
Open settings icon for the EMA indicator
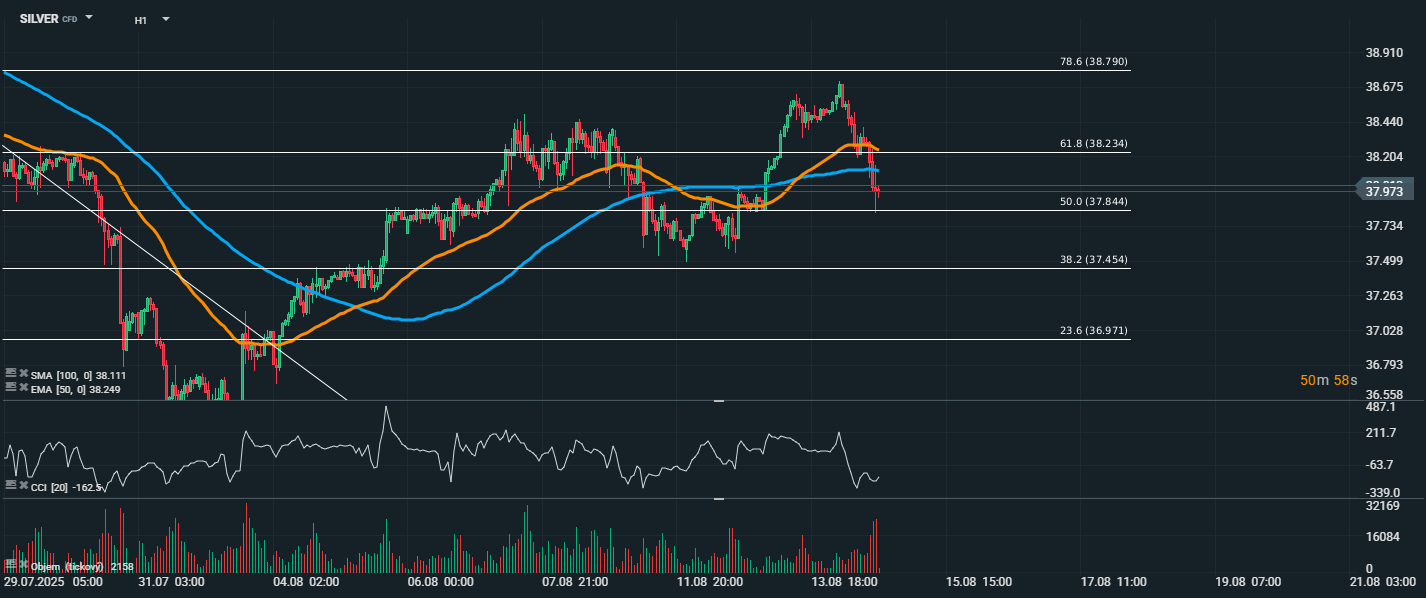[10, 386]
